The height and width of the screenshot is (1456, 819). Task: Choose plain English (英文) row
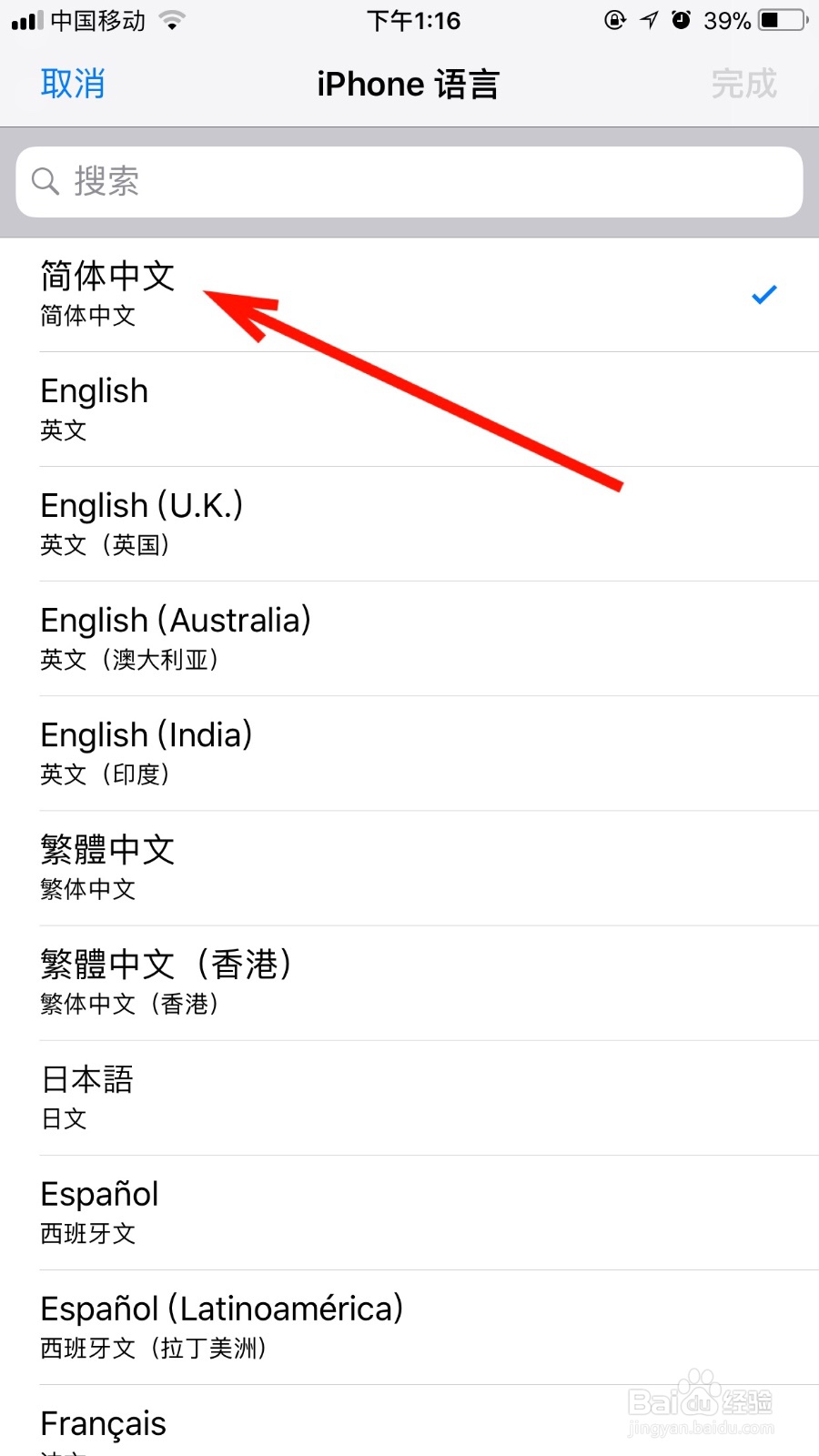tap(409, 409)
